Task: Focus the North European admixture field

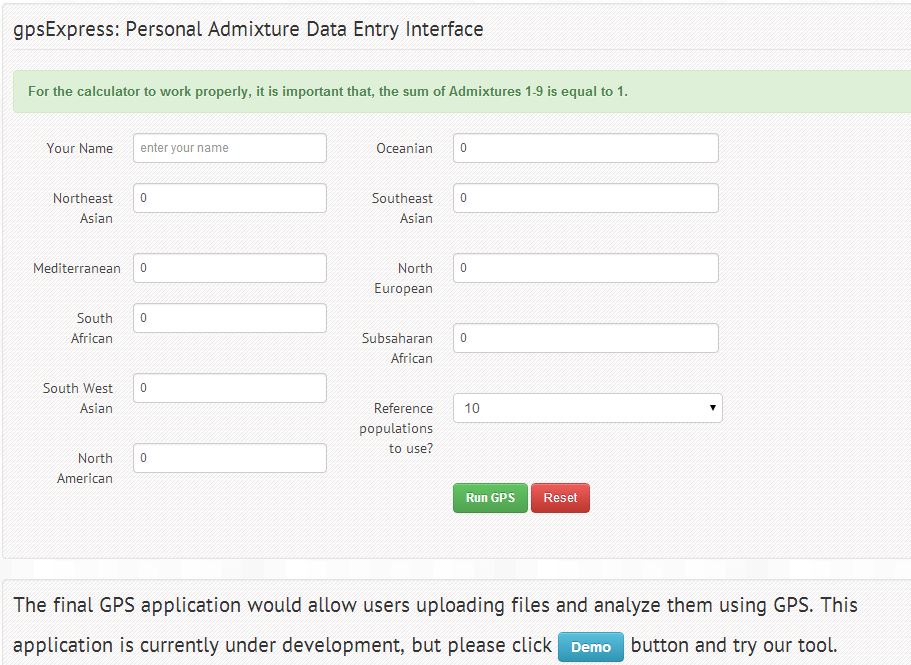Action: [x=585, y=268]
